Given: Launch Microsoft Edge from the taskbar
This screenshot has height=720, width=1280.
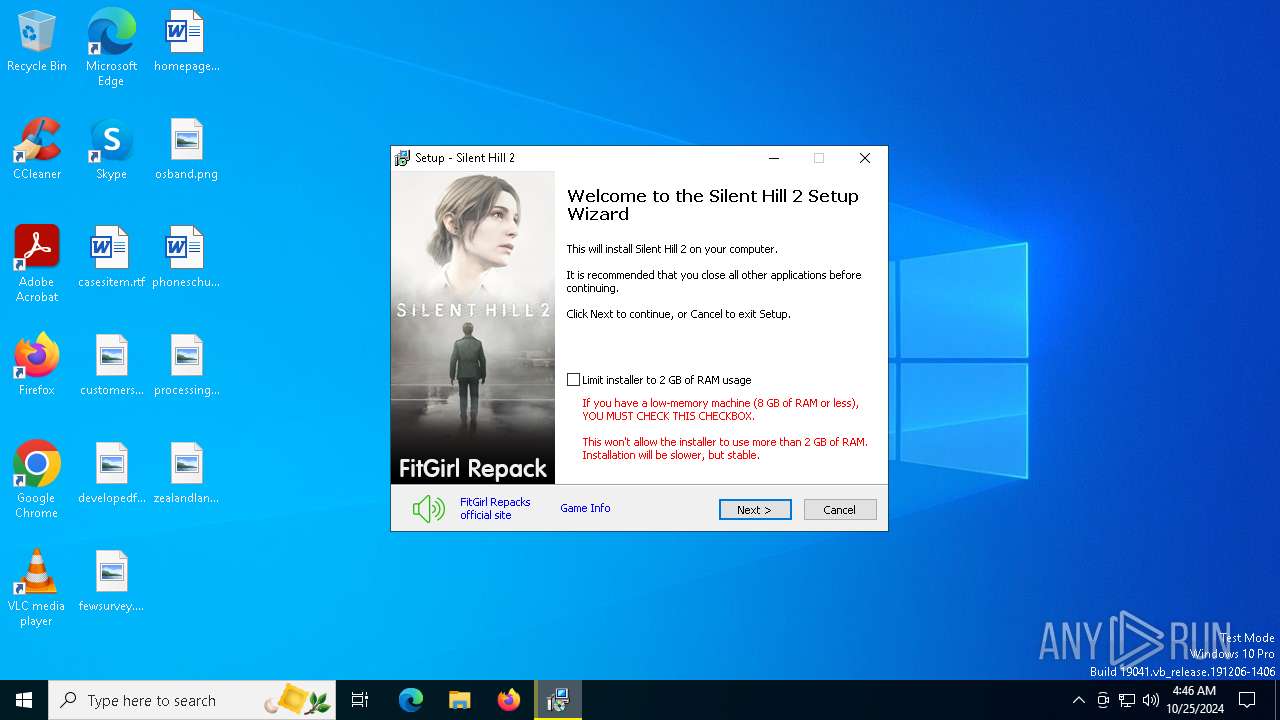Looking at the screenshot, I should coord(411,700).
